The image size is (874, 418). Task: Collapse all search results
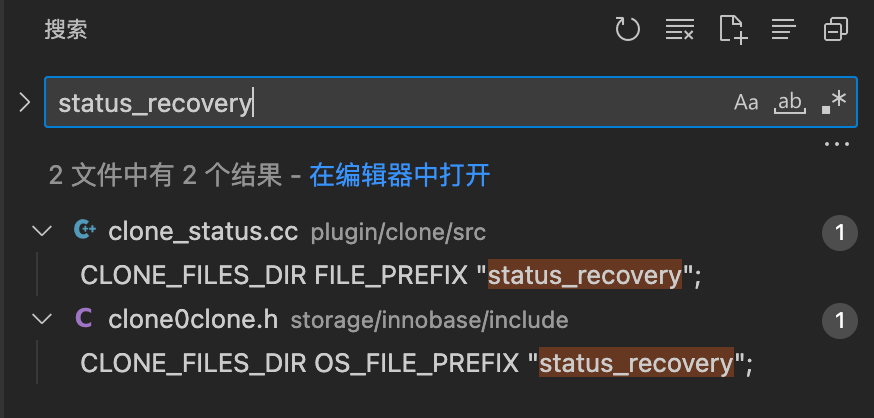[x=836, y=30]
